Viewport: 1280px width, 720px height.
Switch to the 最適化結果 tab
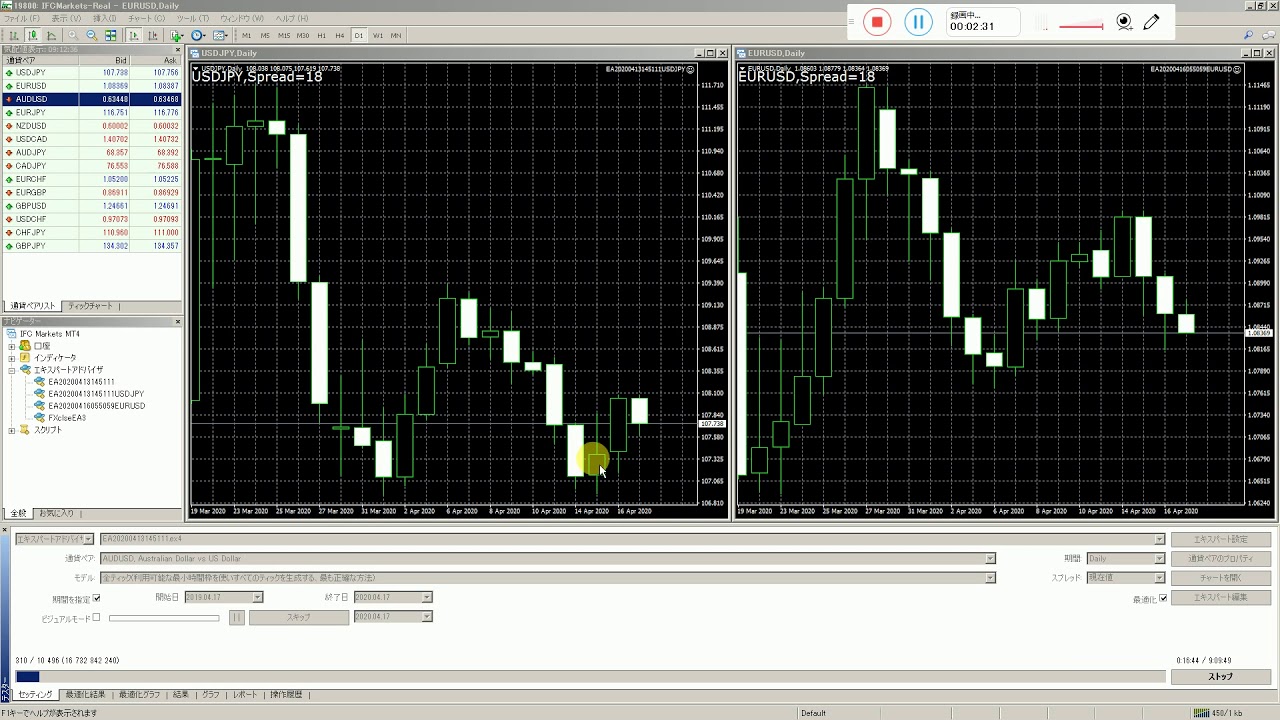[x=85, y=694]
